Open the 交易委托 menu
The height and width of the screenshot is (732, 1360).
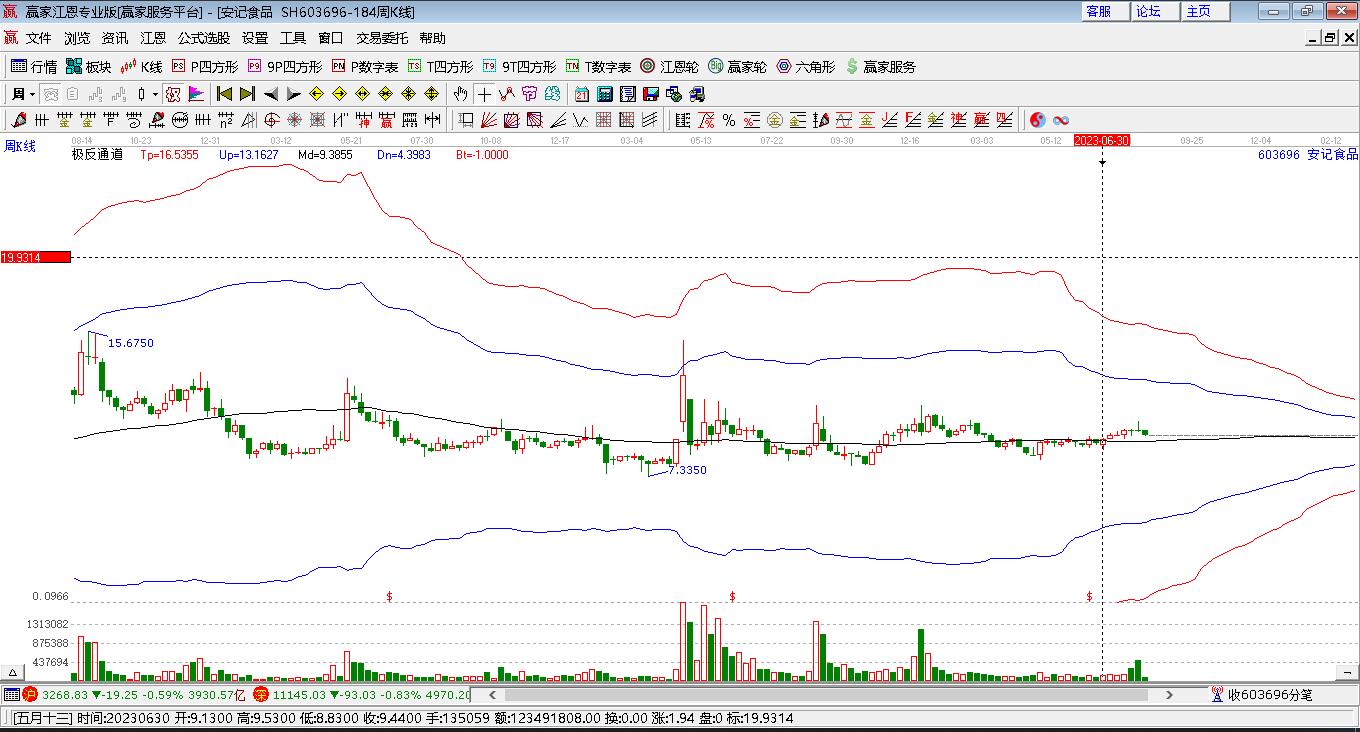382,38
